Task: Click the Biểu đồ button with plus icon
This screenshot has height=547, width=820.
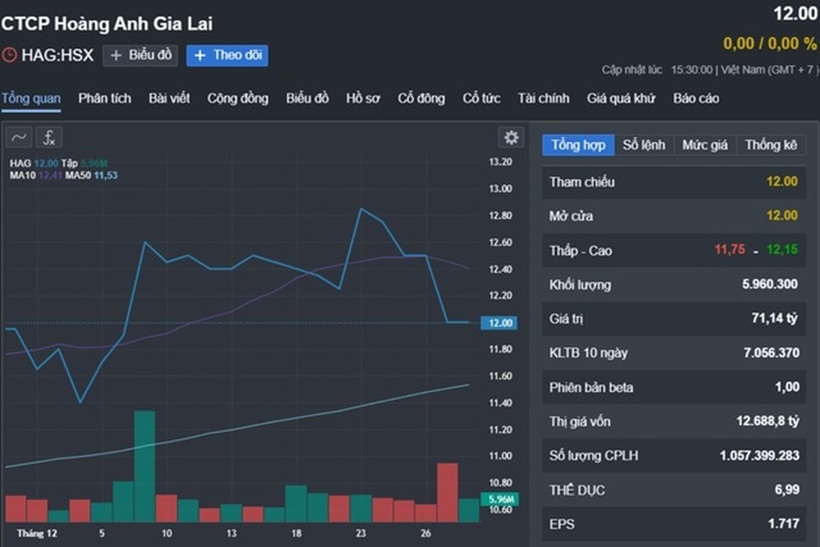Action: tap(140, 56)
